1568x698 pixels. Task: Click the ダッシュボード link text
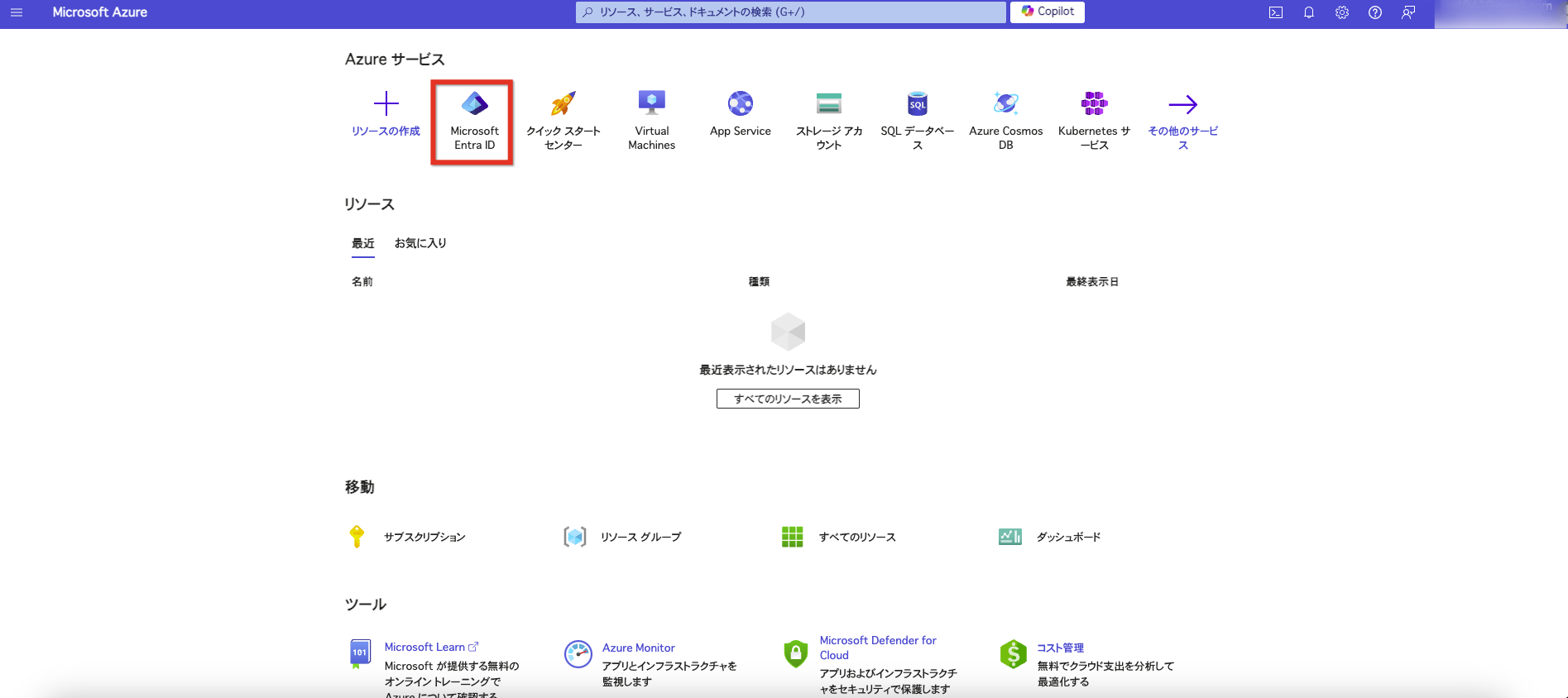tap(1069, 538)
